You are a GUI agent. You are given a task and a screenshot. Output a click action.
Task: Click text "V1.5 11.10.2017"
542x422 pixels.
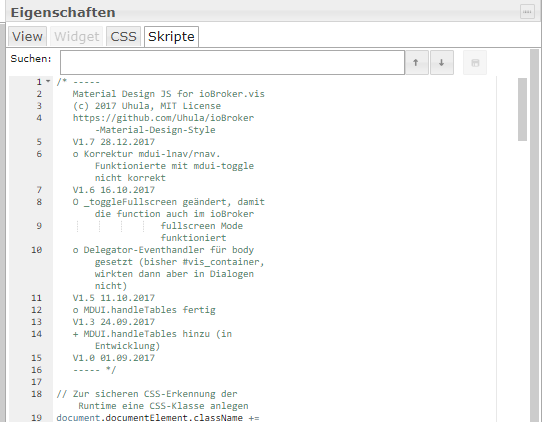point(113,298)
